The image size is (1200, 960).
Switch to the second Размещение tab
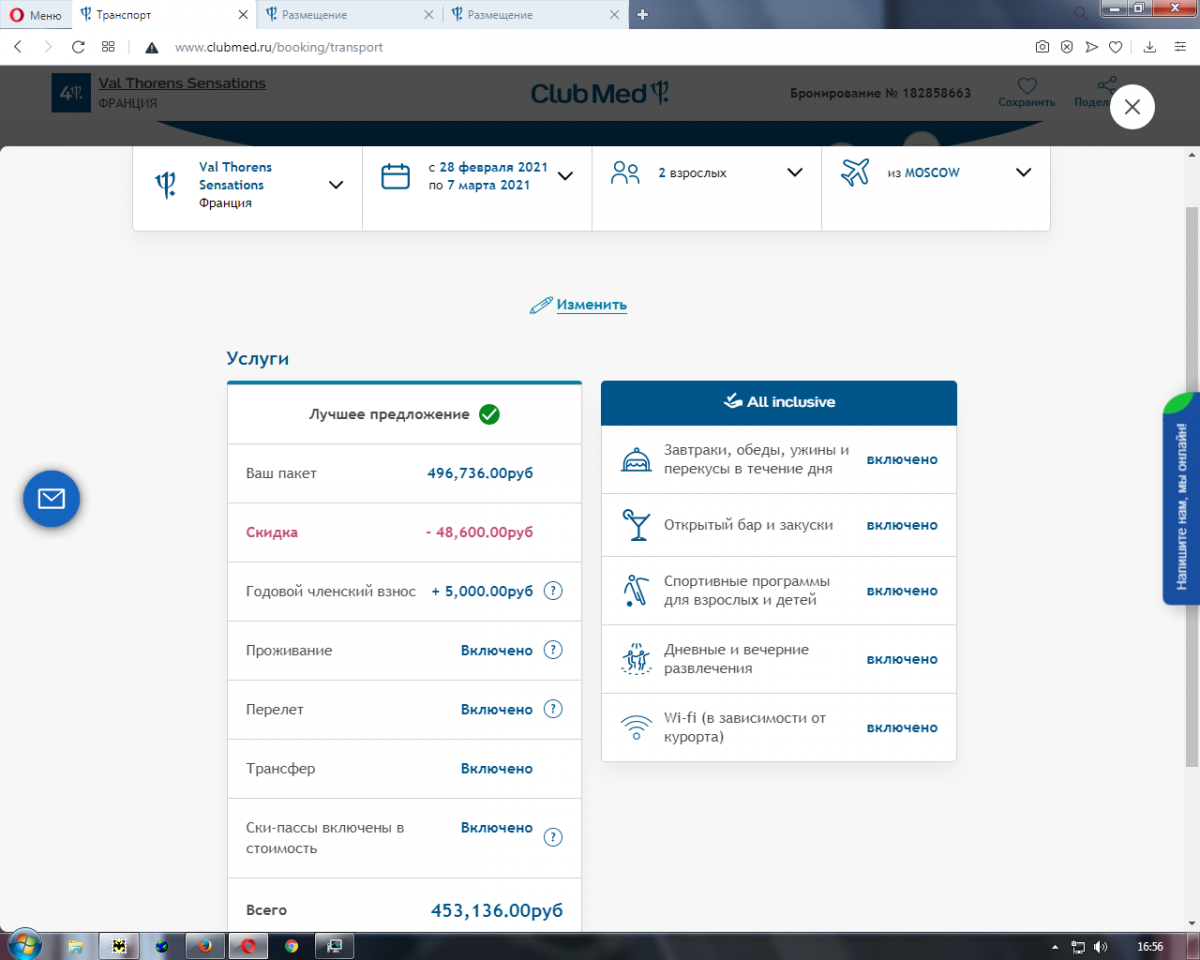coord(534,15)
